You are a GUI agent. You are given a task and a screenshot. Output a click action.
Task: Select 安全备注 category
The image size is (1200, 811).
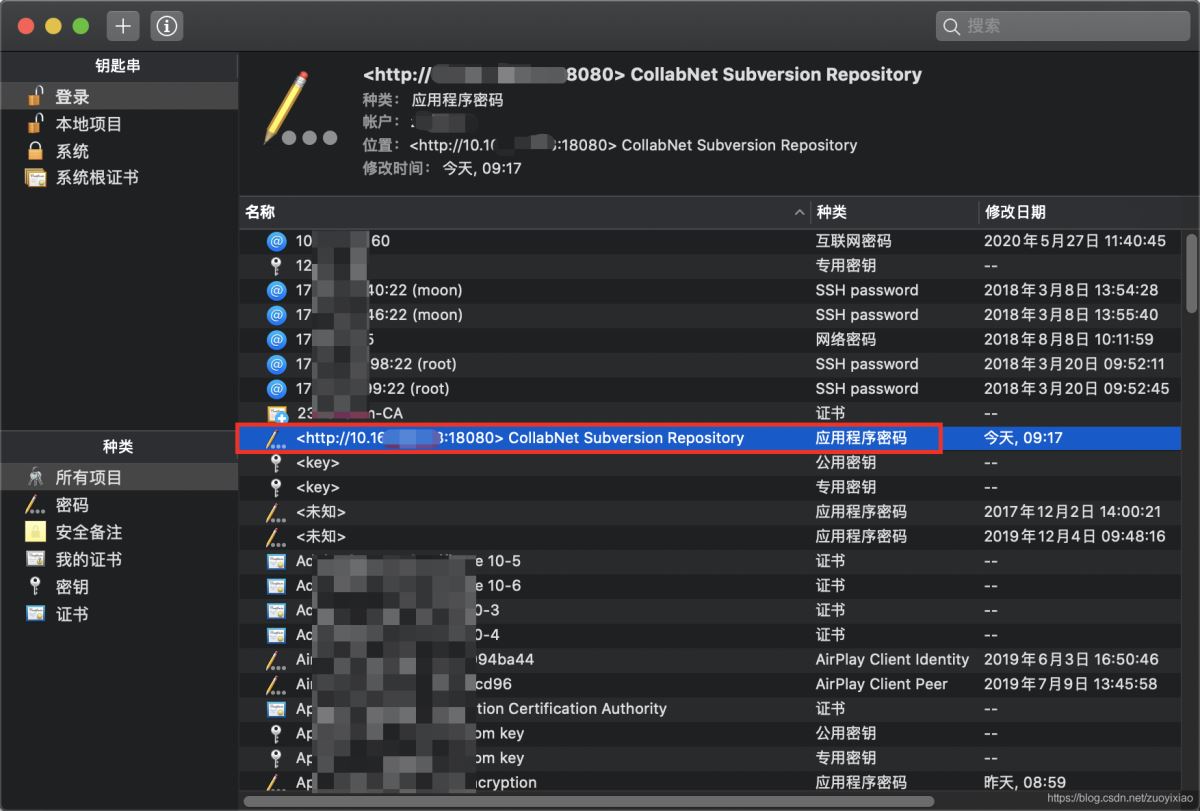tap(119, 532)
